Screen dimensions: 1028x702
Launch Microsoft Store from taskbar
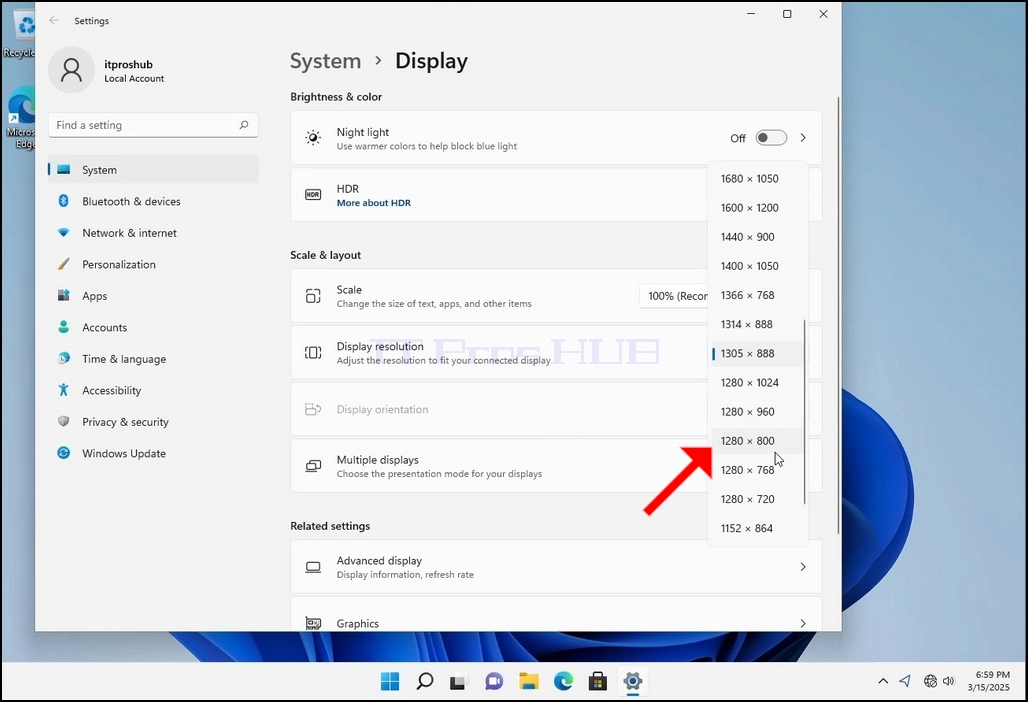597,682
